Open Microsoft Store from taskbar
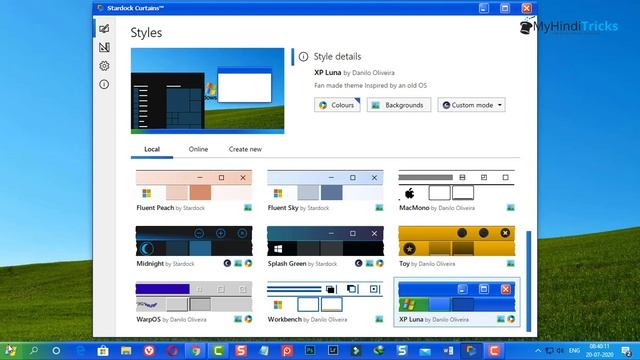Screen dimensions: 640x360 click(x=103, y=351)
